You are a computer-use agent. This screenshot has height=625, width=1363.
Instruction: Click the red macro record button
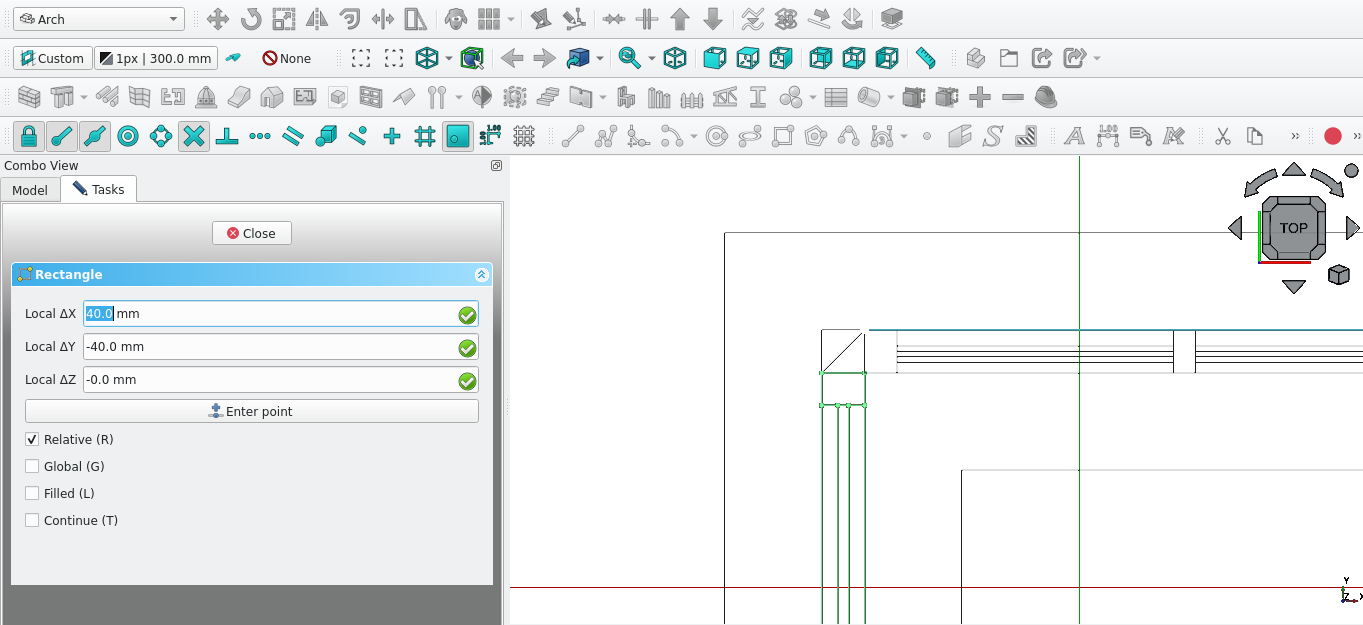coord(1332,136)
